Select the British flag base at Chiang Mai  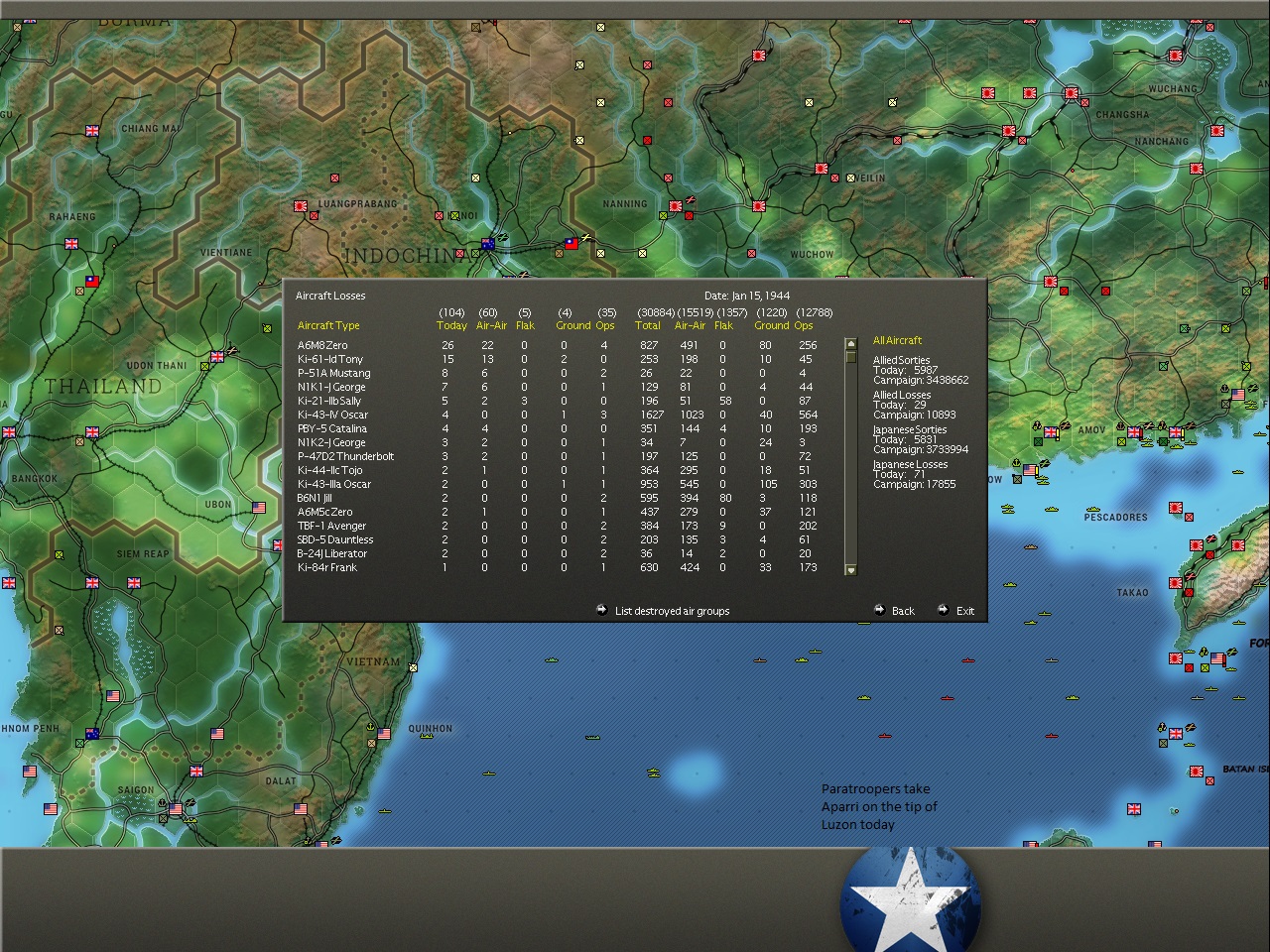point(92,131)
